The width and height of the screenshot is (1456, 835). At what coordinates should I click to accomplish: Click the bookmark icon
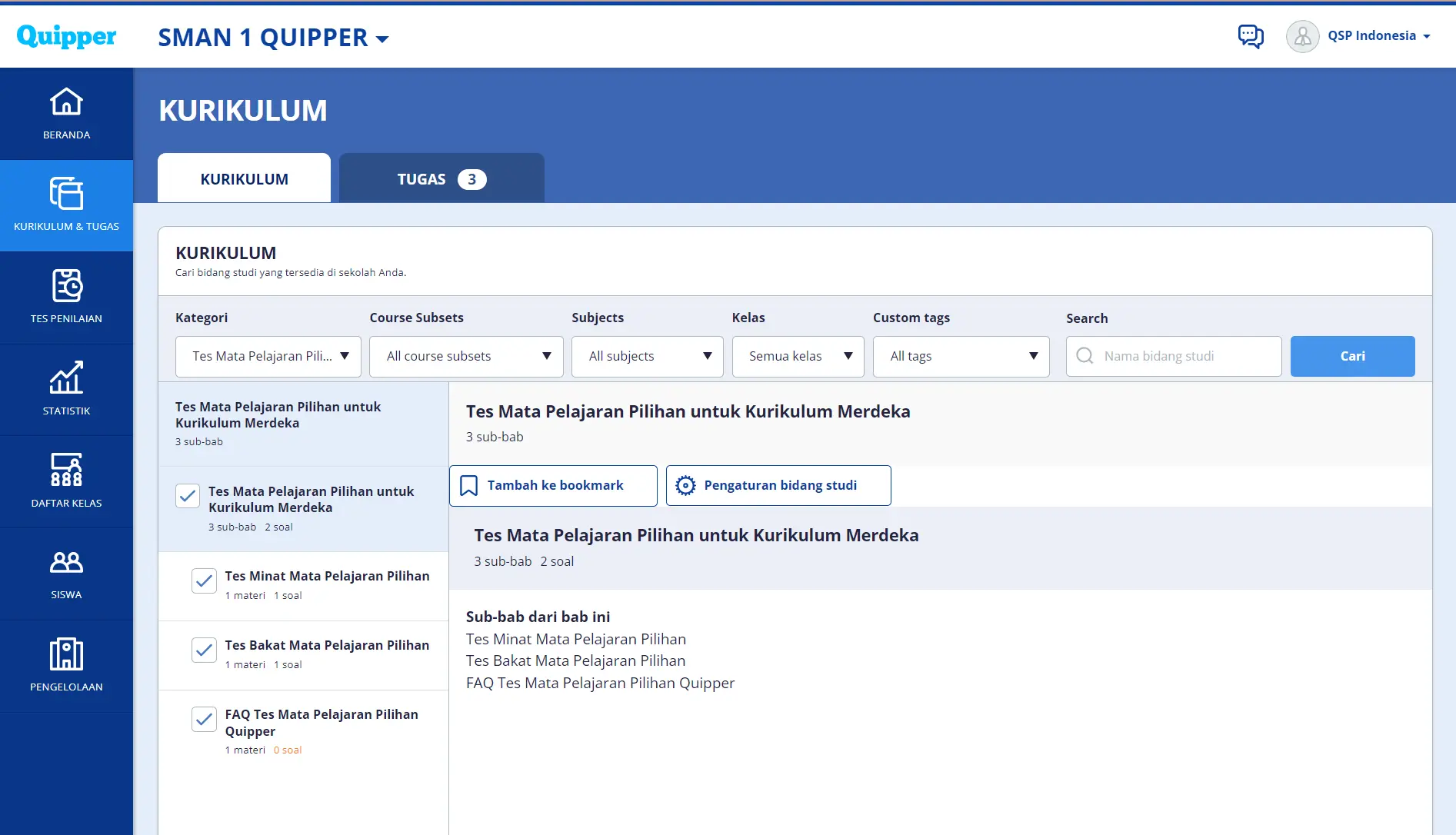point(468,486)
